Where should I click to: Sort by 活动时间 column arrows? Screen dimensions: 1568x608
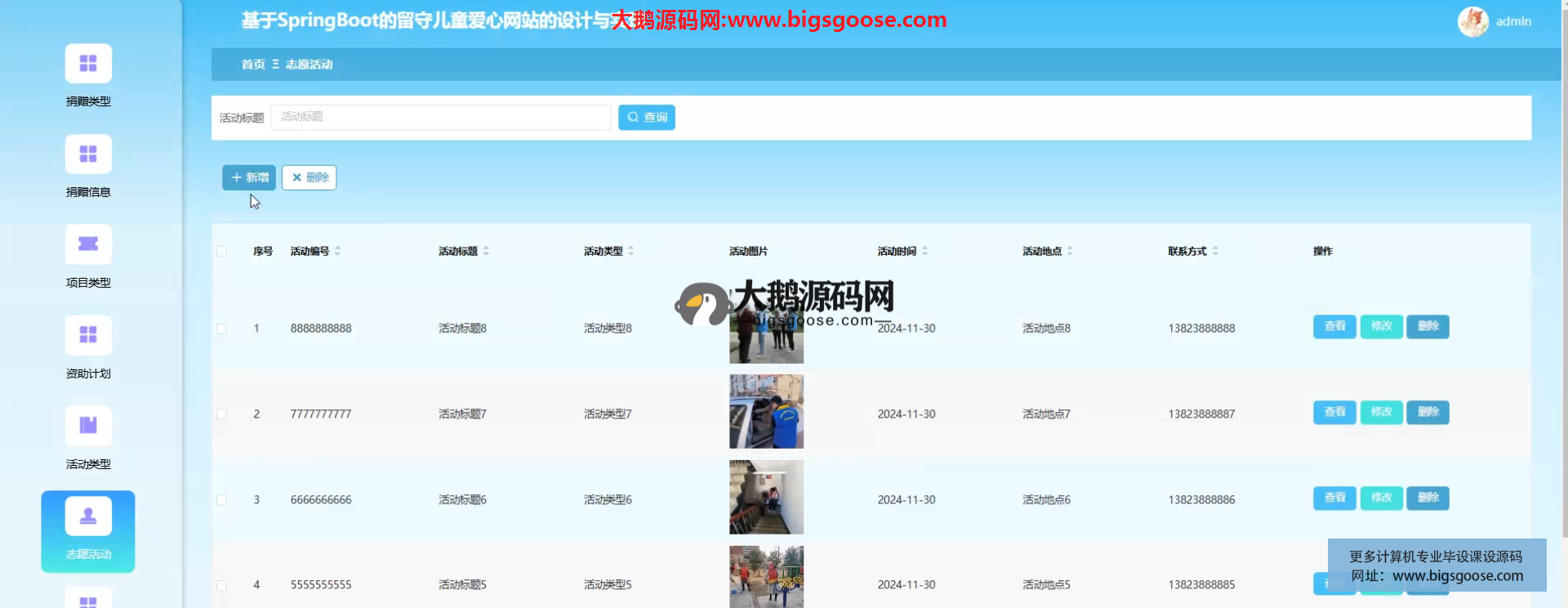[924, 251]
